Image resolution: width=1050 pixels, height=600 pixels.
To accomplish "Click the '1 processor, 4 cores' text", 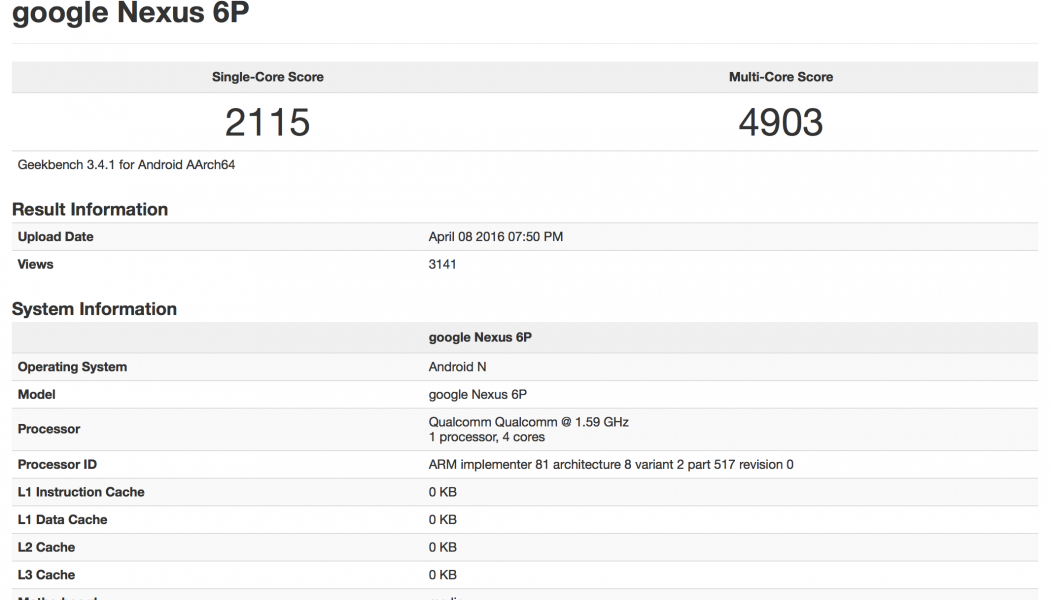I will click(485, 437).
